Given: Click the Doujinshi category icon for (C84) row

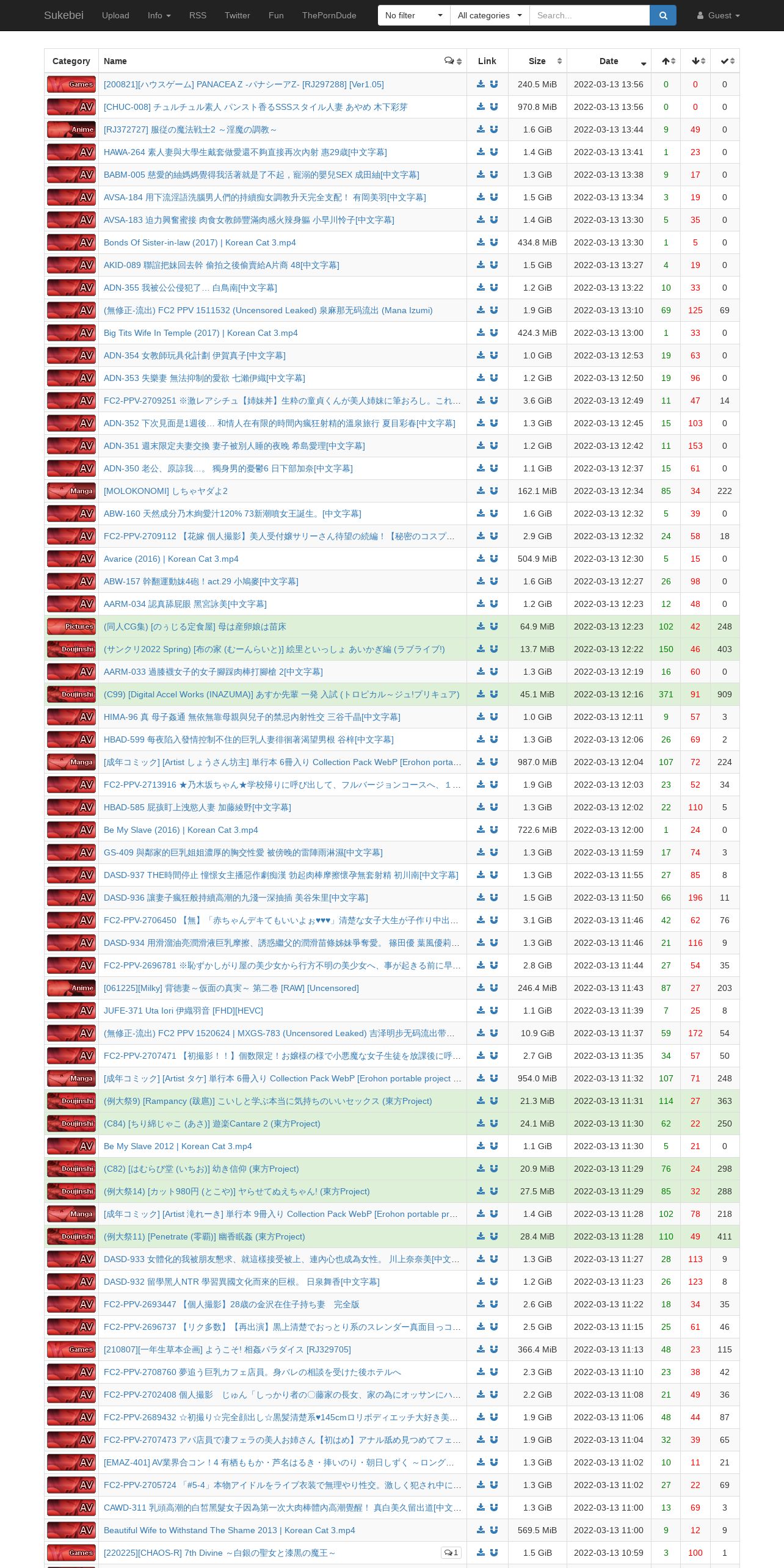Looking at the screenshot, I should point(71,1123).
